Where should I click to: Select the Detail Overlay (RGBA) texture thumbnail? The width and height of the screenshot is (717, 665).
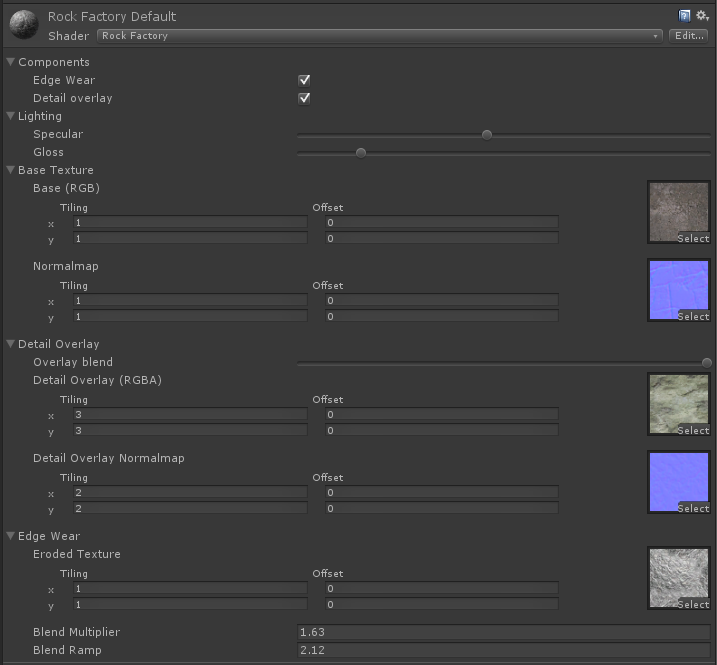[678, 404]
